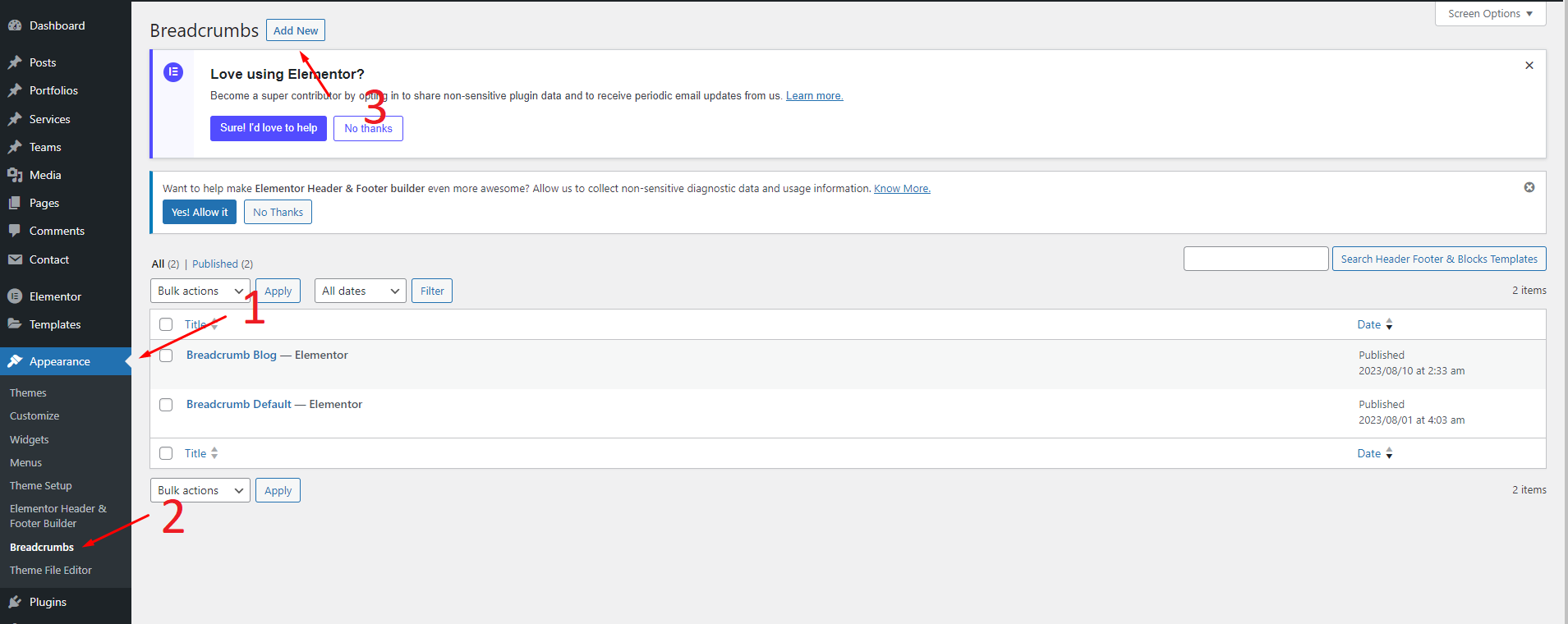
Task: Click the Elementor logo icon in sidebar
Action: 15,296
